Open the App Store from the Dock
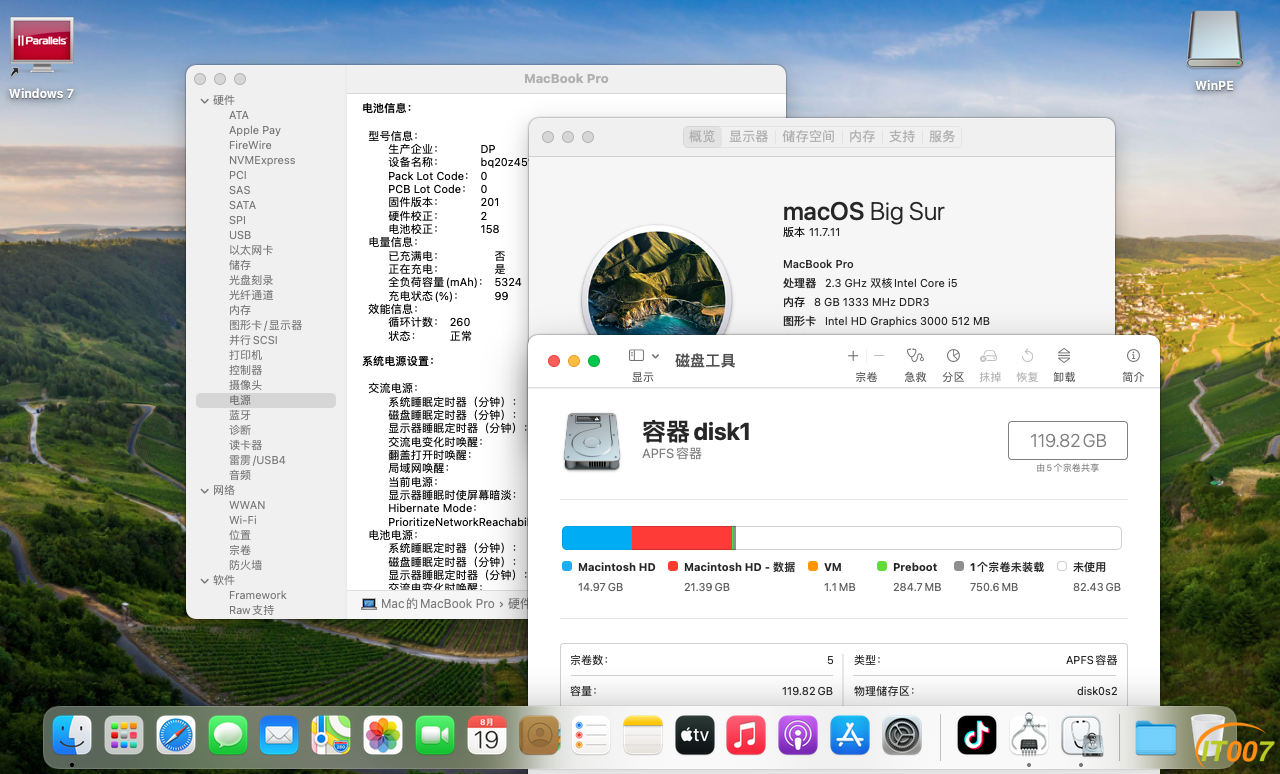Viewport: 1280px width, 774px height. pyautogui.click(x=850, y=736)
